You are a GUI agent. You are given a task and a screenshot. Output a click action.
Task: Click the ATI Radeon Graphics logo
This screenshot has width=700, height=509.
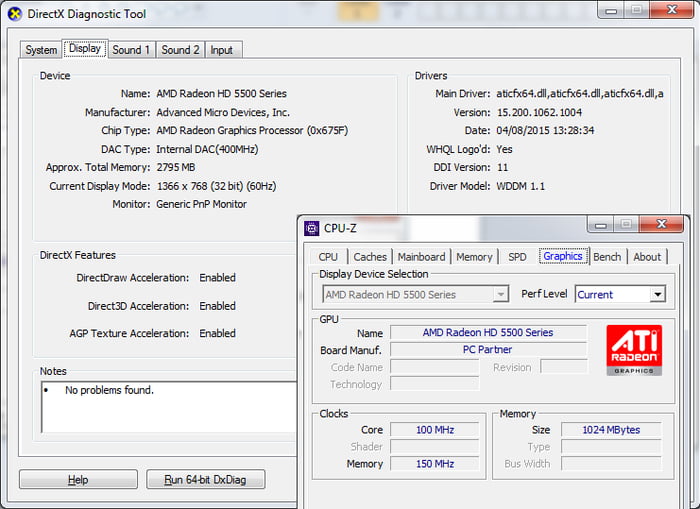pos(634,350)
